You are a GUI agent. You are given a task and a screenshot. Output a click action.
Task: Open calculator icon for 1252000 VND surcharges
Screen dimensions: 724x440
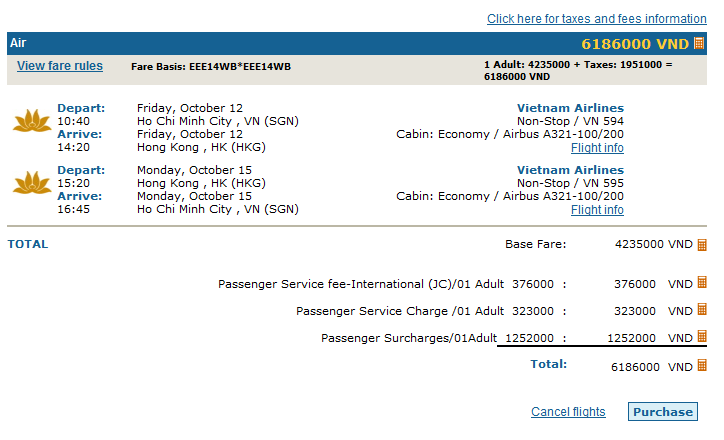pos(702,337)
